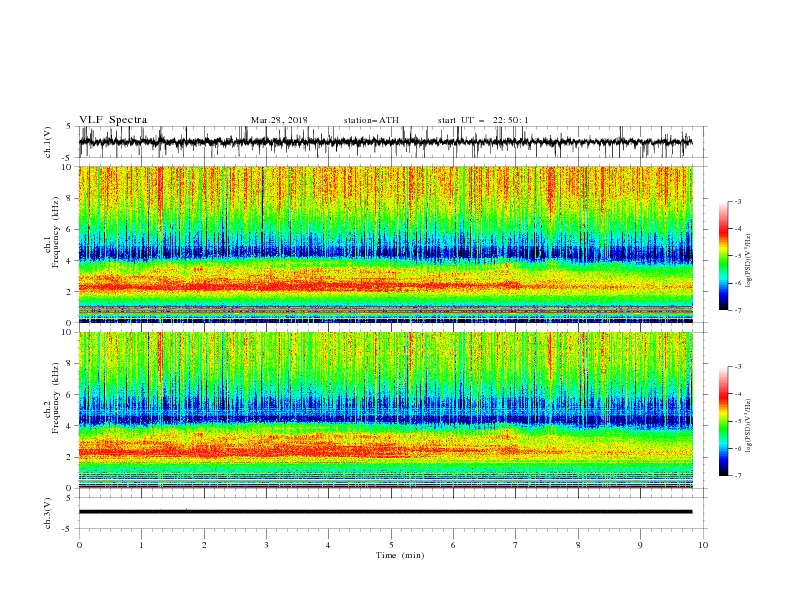Click the 'Time (min)' axis label
Viewport: 792px width, 612px height.
(x=400, y=555)
